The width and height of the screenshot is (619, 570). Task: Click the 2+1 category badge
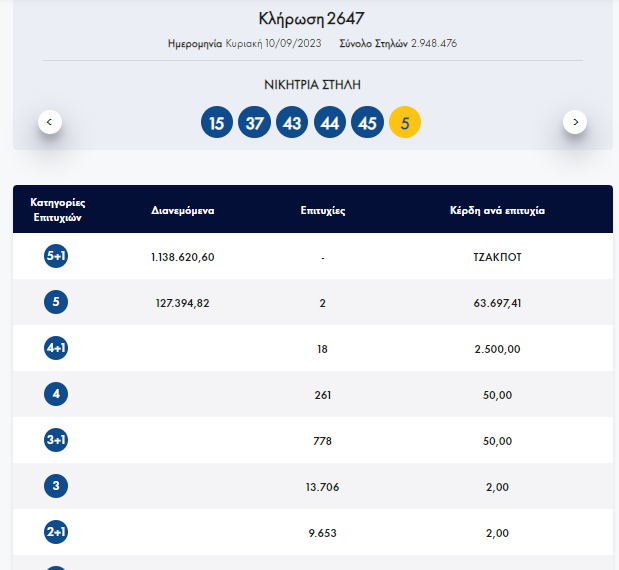point(56,533)
